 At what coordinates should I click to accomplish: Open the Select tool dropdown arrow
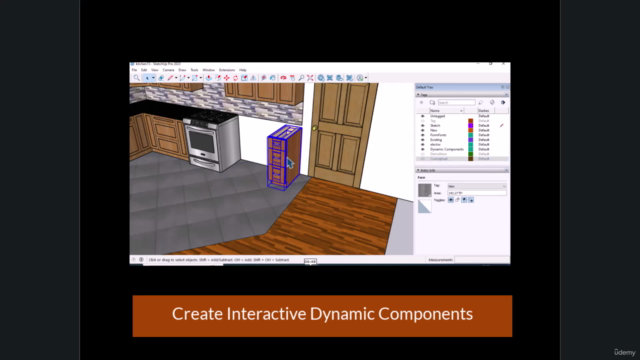click(153, 78)
